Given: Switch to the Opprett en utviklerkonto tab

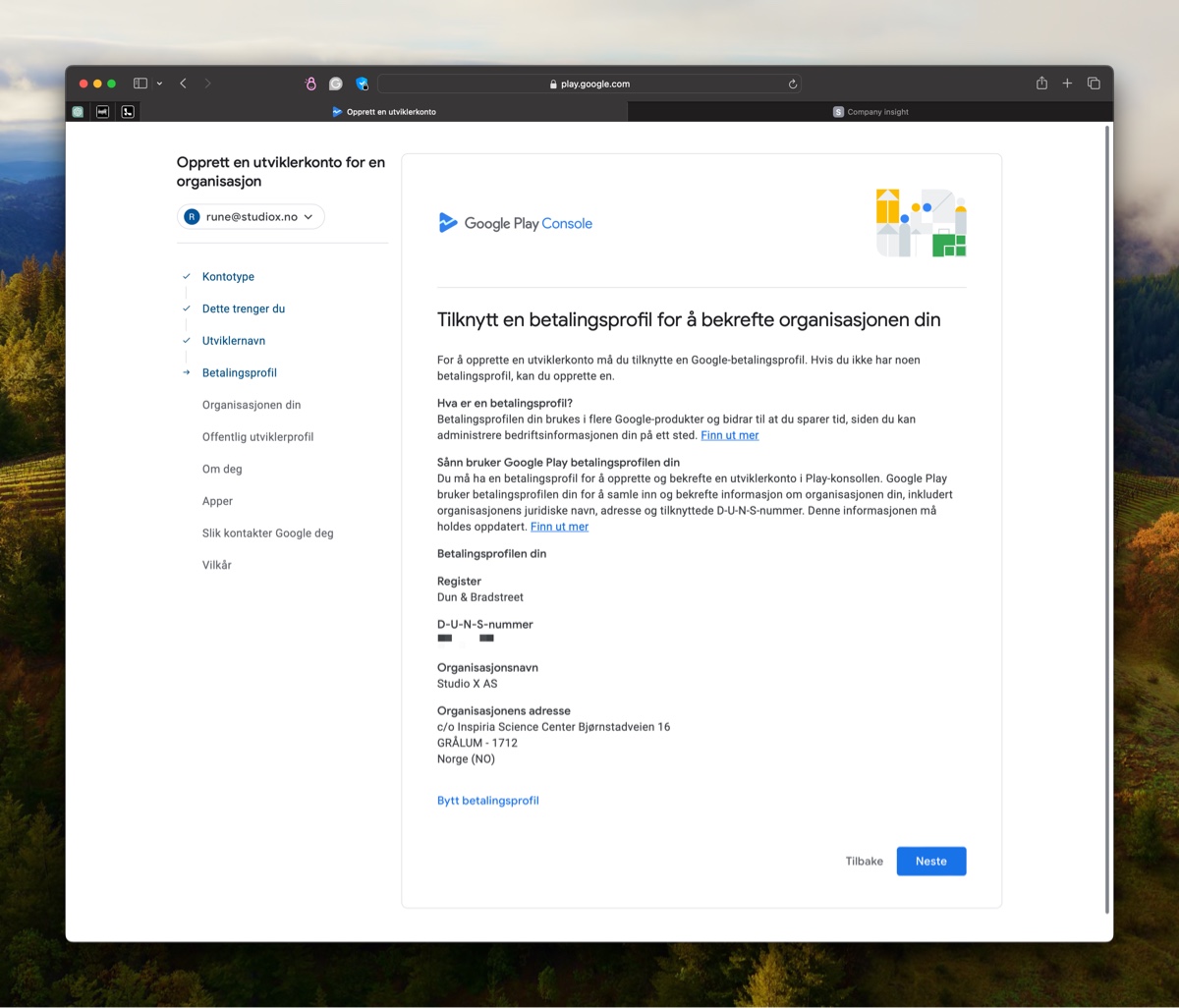Looking at the screenshot, I should coord(384,112).
